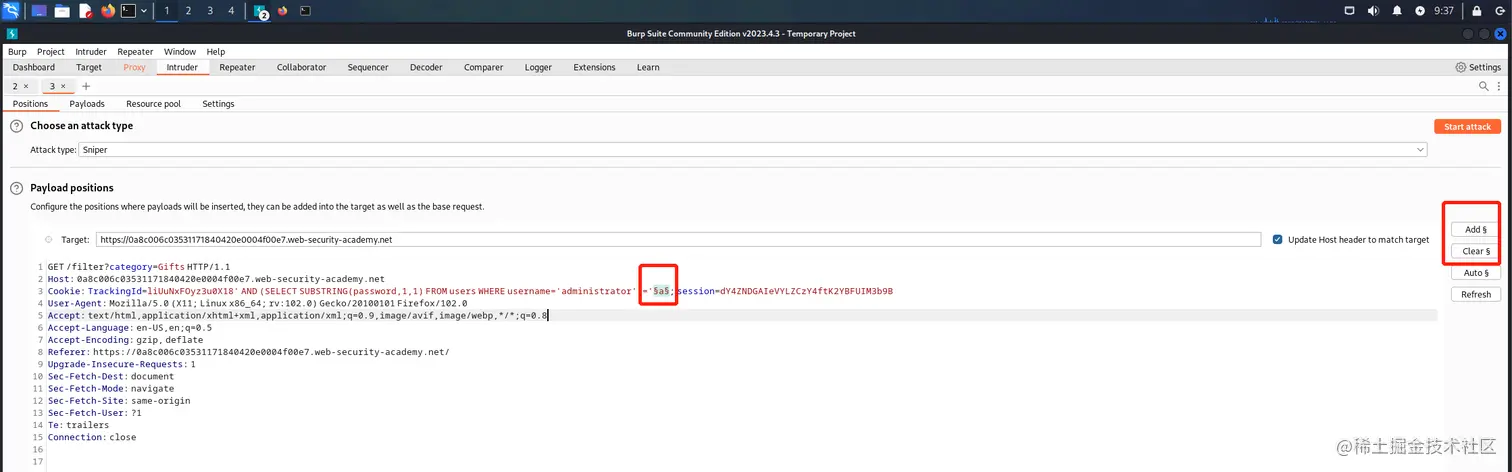Add a new Intruder tab
This screenshot has height=472, width=1512.
point(86,86)
